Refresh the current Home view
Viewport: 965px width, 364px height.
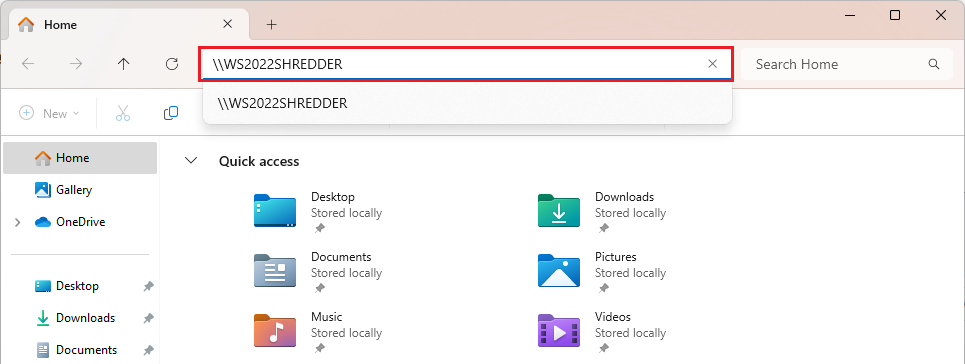(x=172, y=64)
